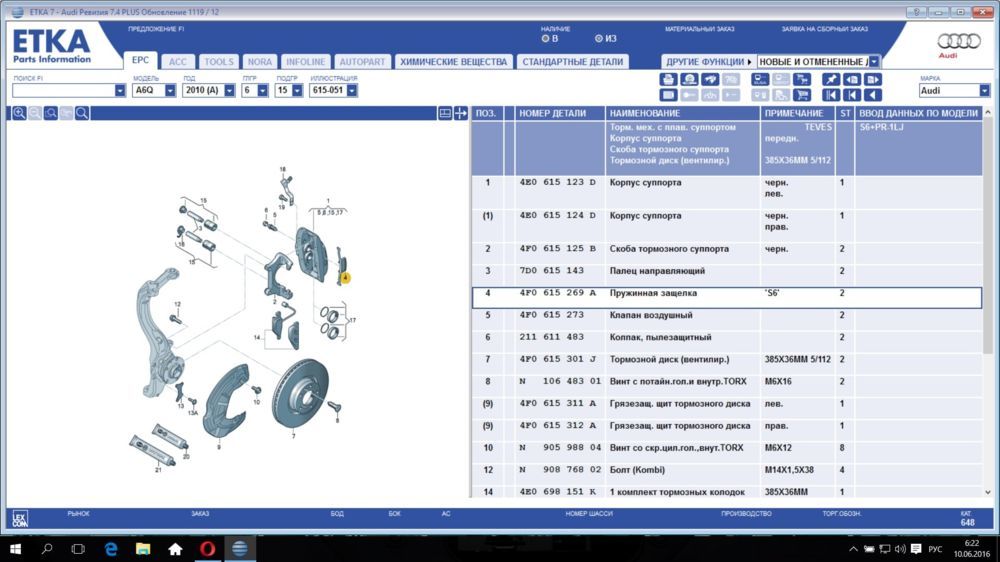
Task: Switch to the INFOLINE tab
Action: click(x=305, y=62)
